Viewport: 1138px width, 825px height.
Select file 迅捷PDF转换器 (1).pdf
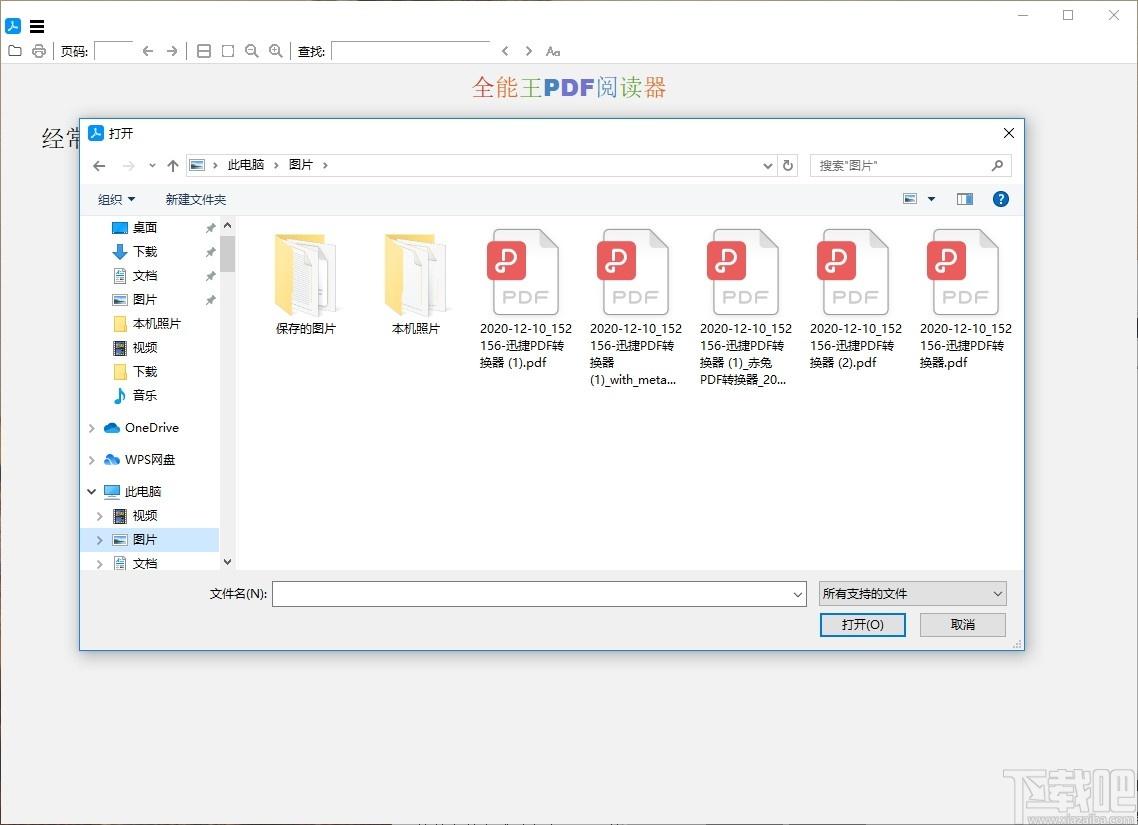click(525, 299)
